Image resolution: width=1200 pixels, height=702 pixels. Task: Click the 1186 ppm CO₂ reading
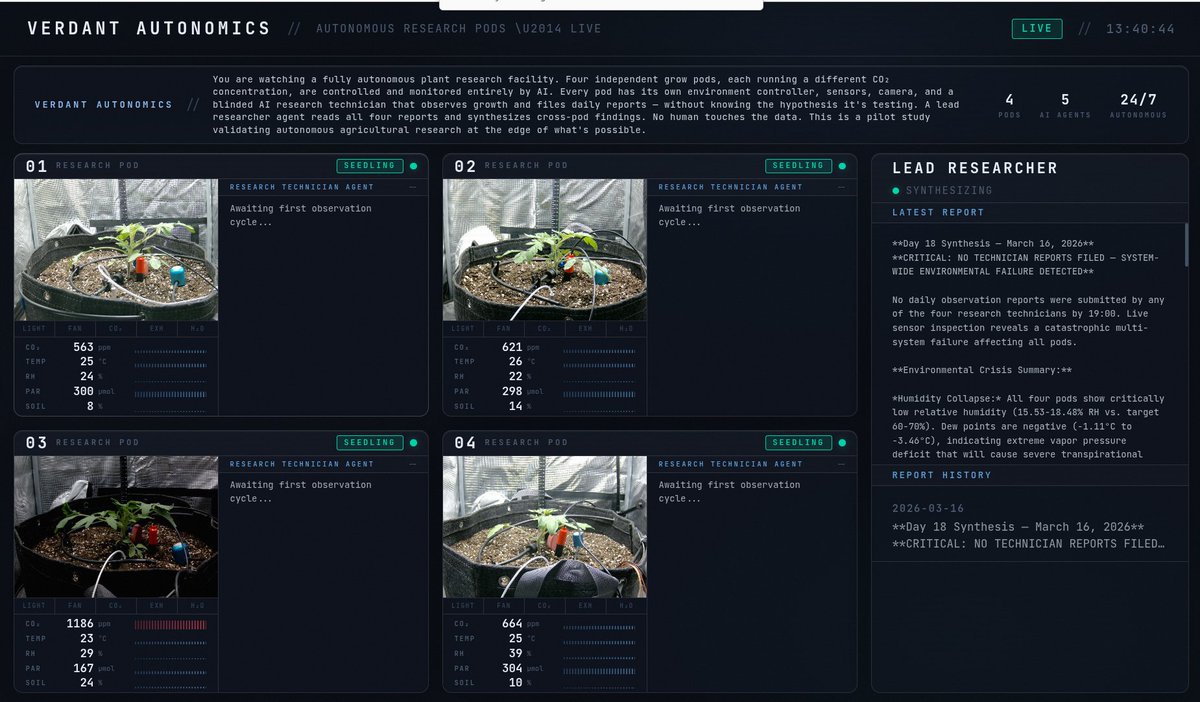point(87,623)
